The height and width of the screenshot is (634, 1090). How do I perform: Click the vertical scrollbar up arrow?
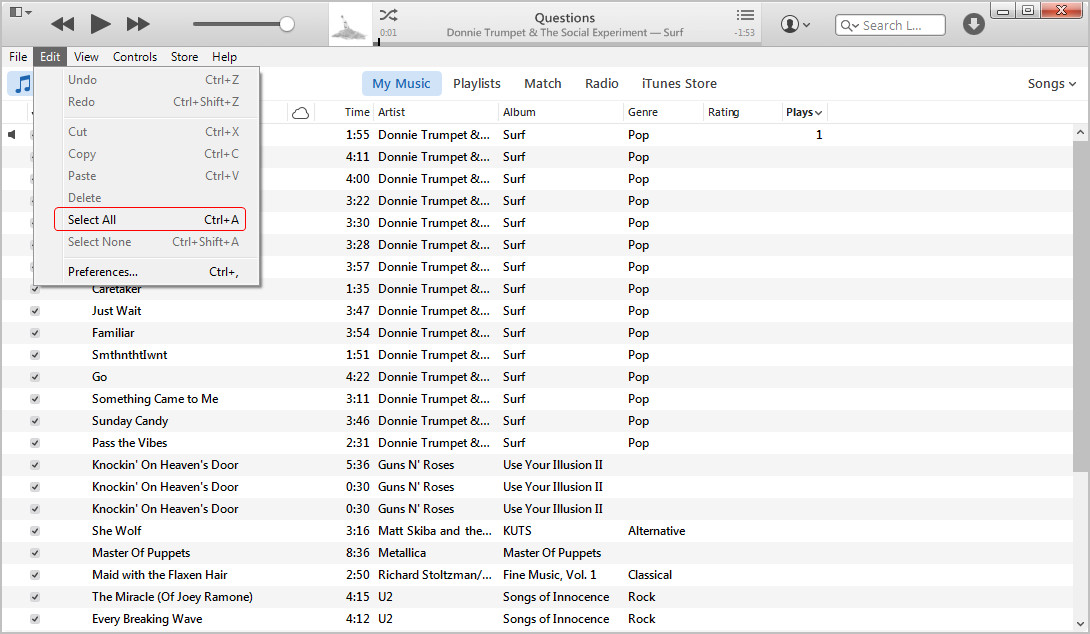click(1080, 132)
